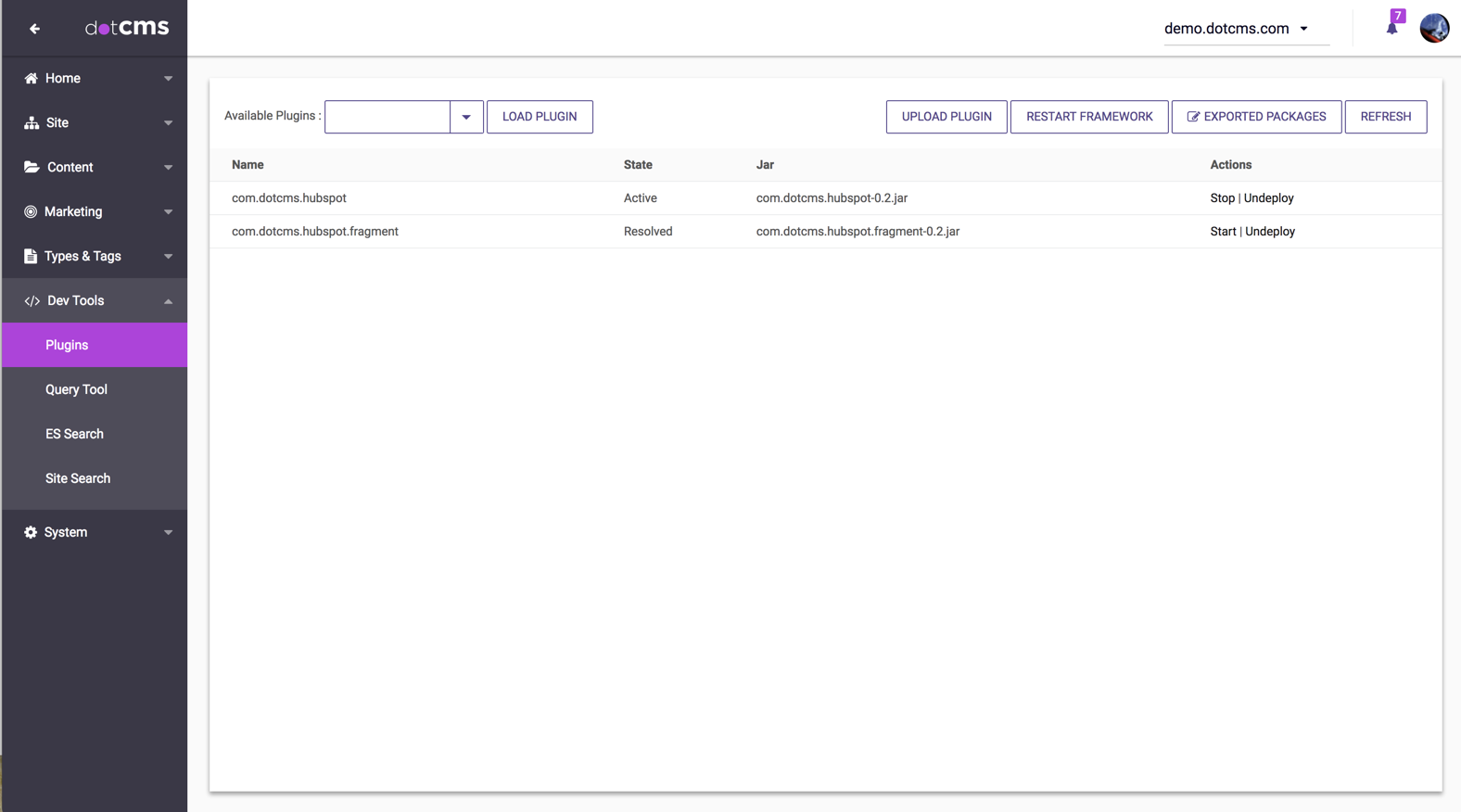Select Site Search in the sidebar
The image size is (1461, 812).
click(78, 479)
